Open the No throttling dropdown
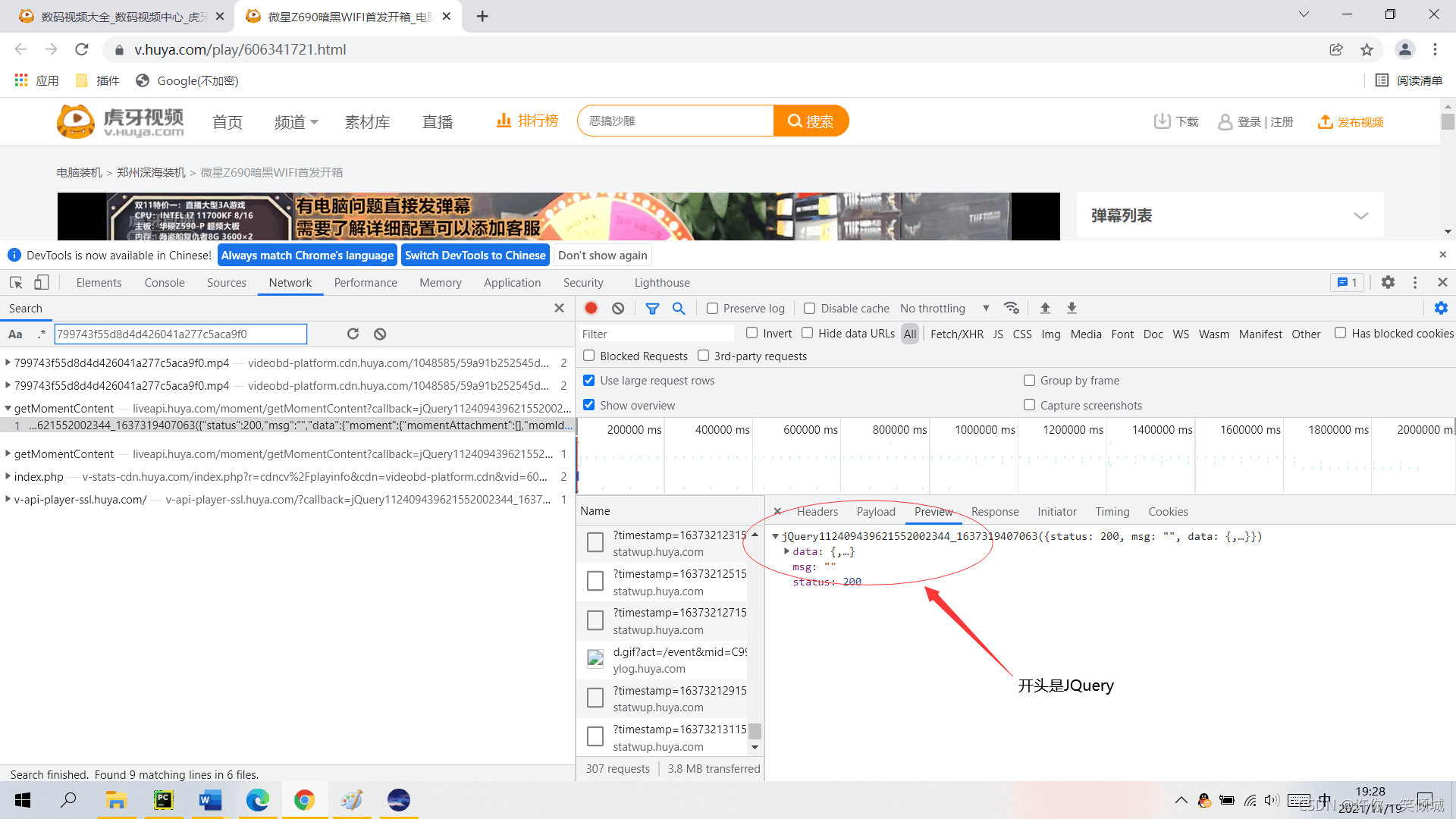The width and height of the screenshot is (1456, 819). (944, 308)
